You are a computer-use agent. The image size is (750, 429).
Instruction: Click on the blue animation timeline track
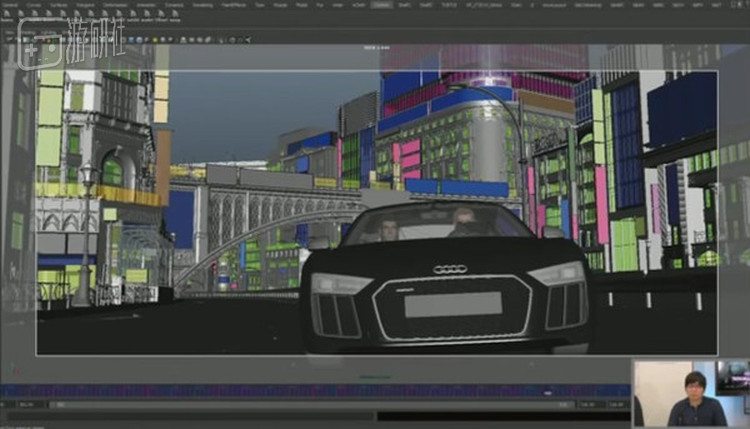[x=300, y=391]
